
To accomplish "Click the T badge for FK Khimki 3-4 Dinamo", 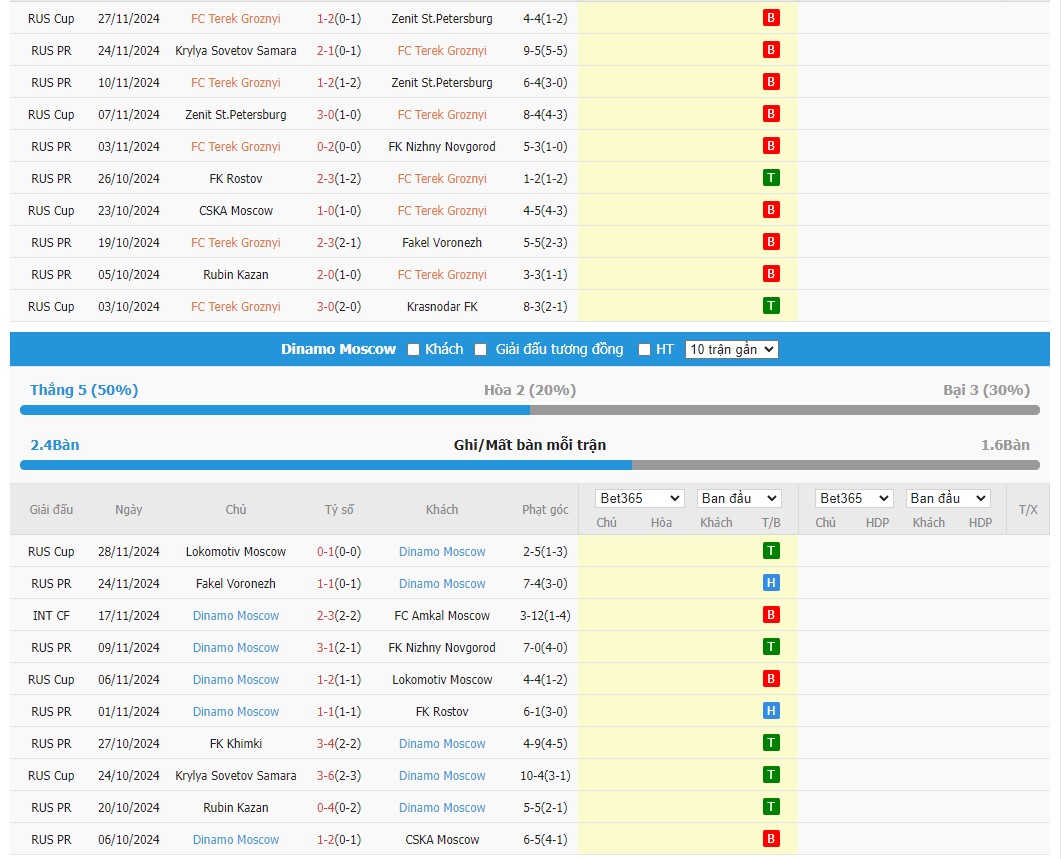I will click(x=771, y=743).
